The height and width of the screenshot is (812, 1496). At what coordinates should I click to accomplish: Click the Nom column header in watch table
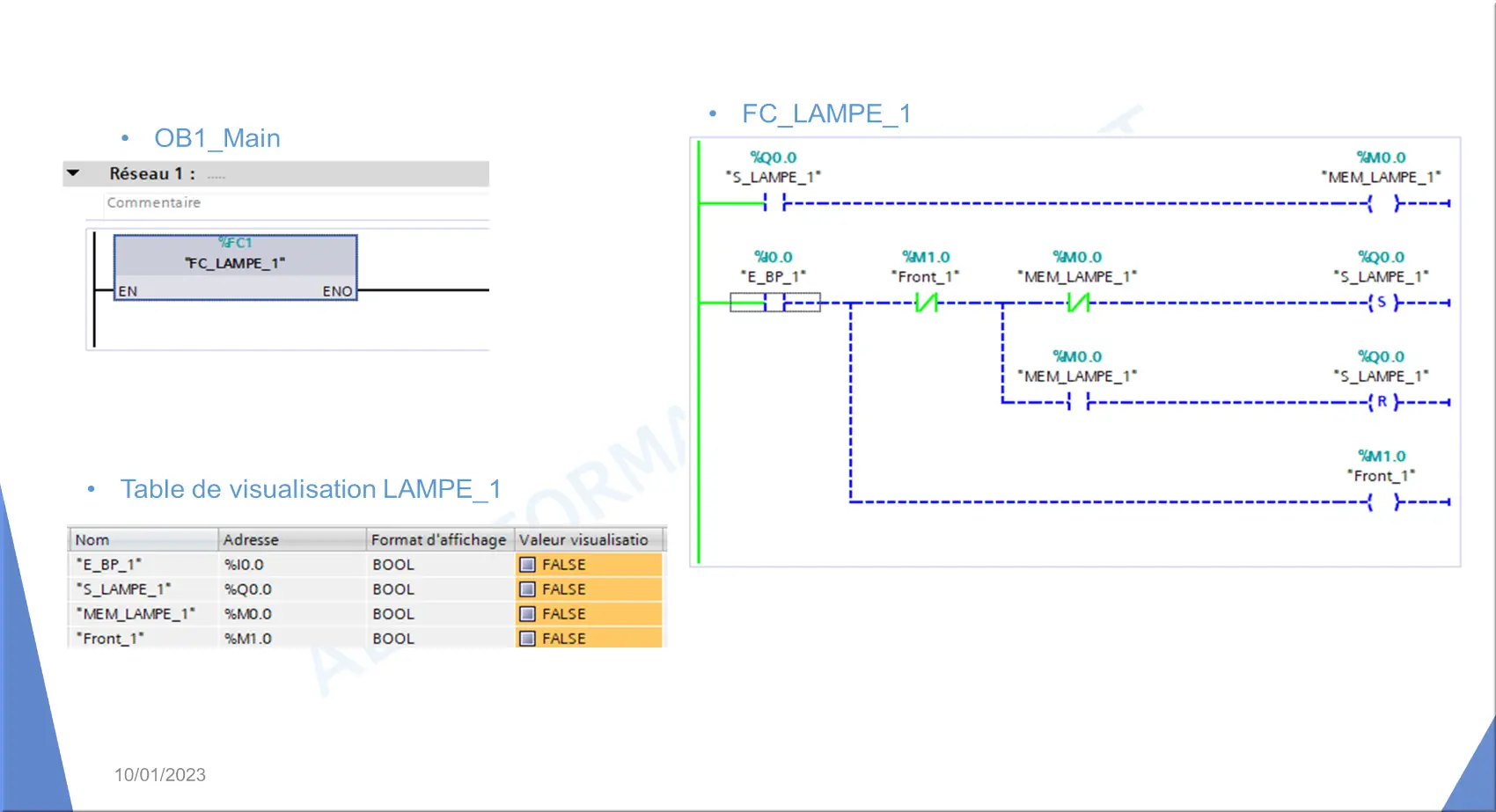[143, 539]
